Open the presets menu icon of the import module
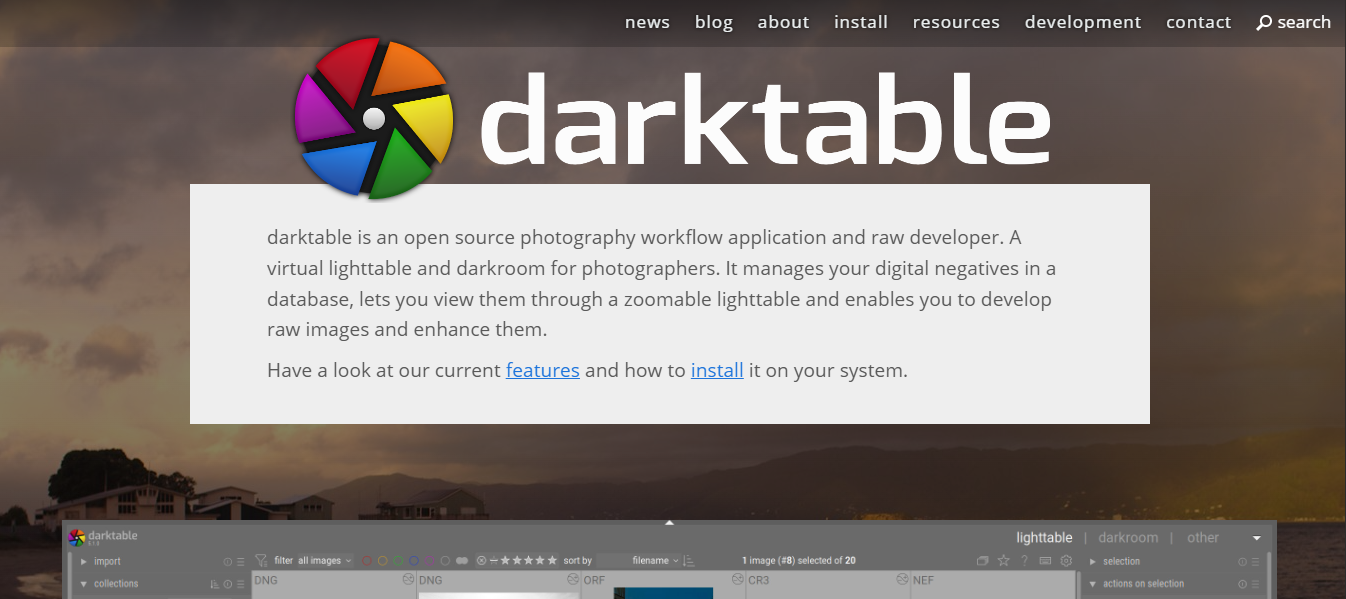The height and width of the screenshot is (599, 1346). pos(241,562)
